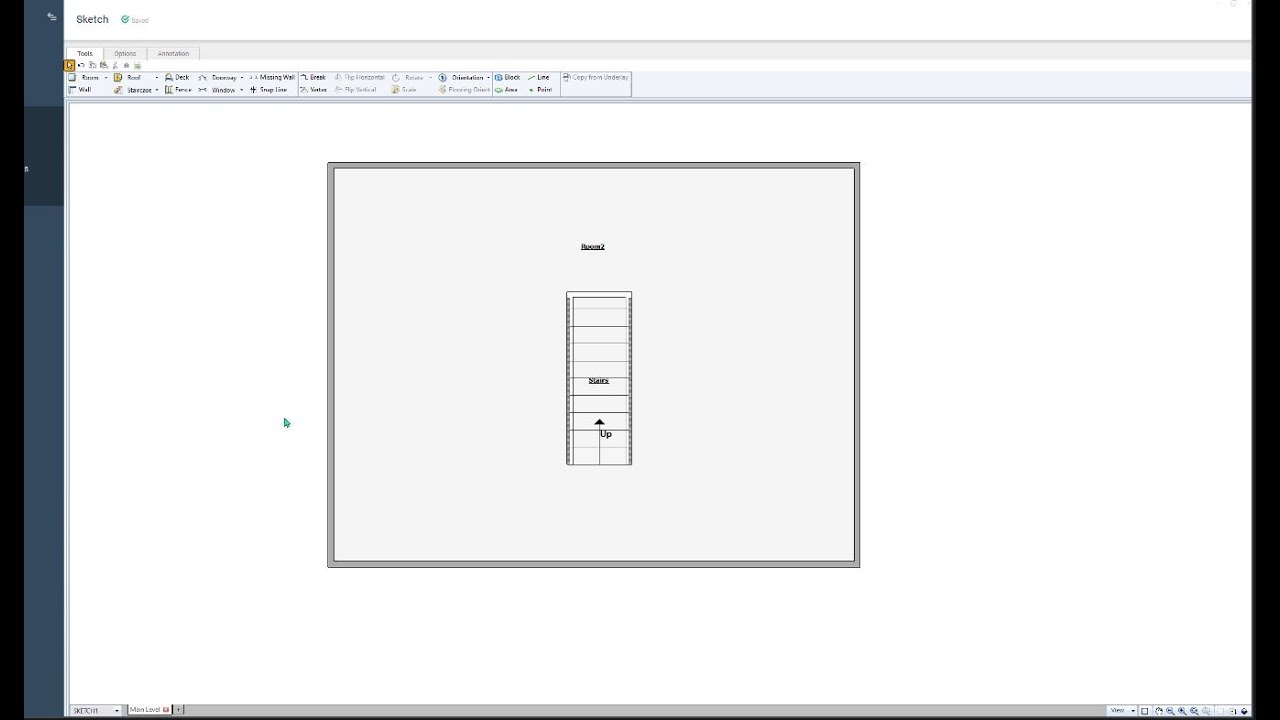Expand the Window dropdown arrow

pos(242,90)
